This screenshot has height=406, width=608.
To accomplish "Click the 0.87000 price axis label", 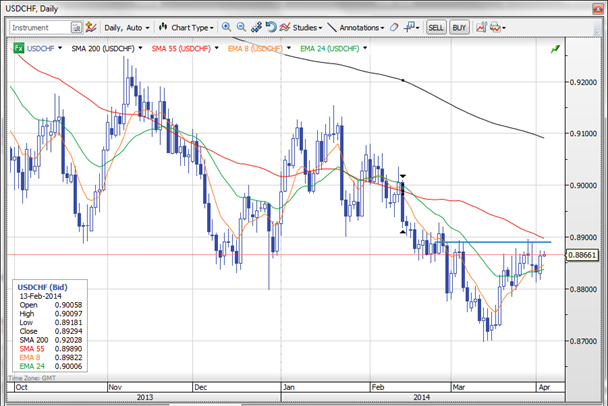I will [x=583, y=341].
